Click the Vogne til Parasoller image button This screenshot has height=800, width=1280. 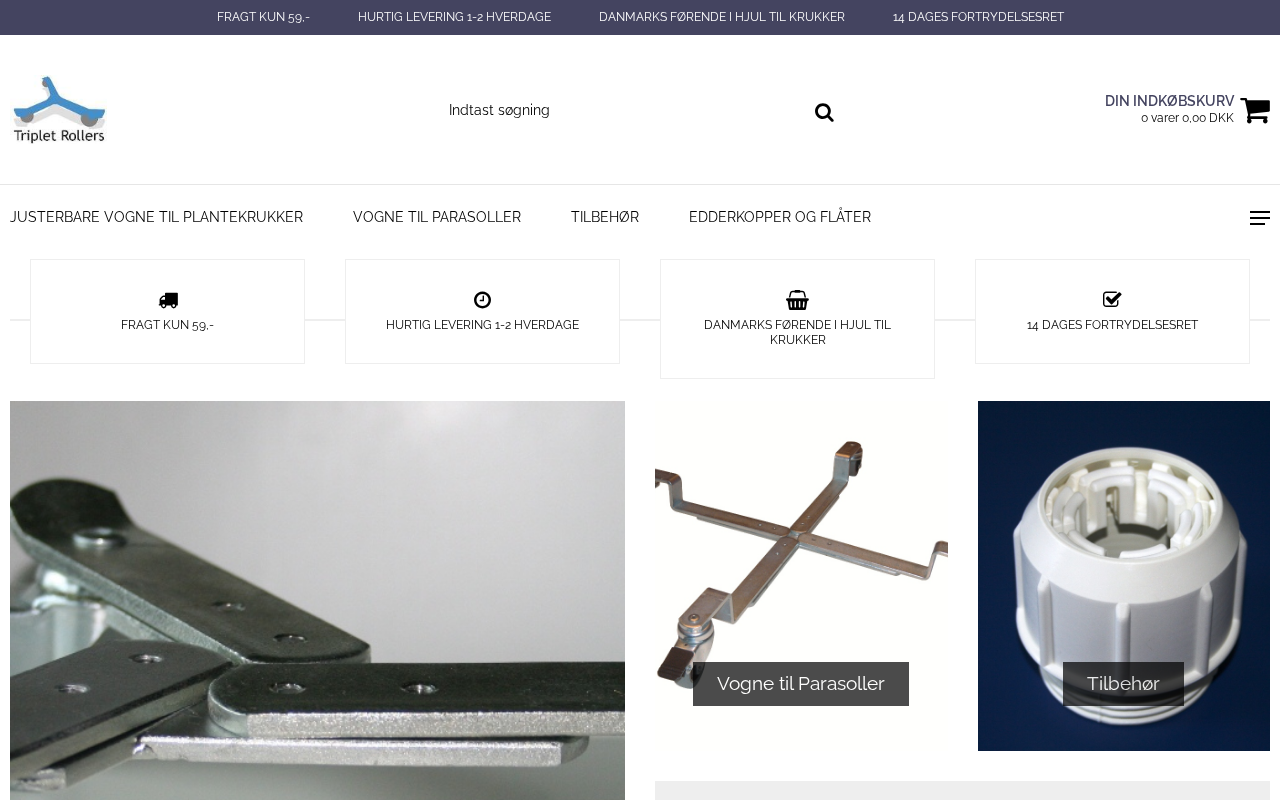[801, 684]
